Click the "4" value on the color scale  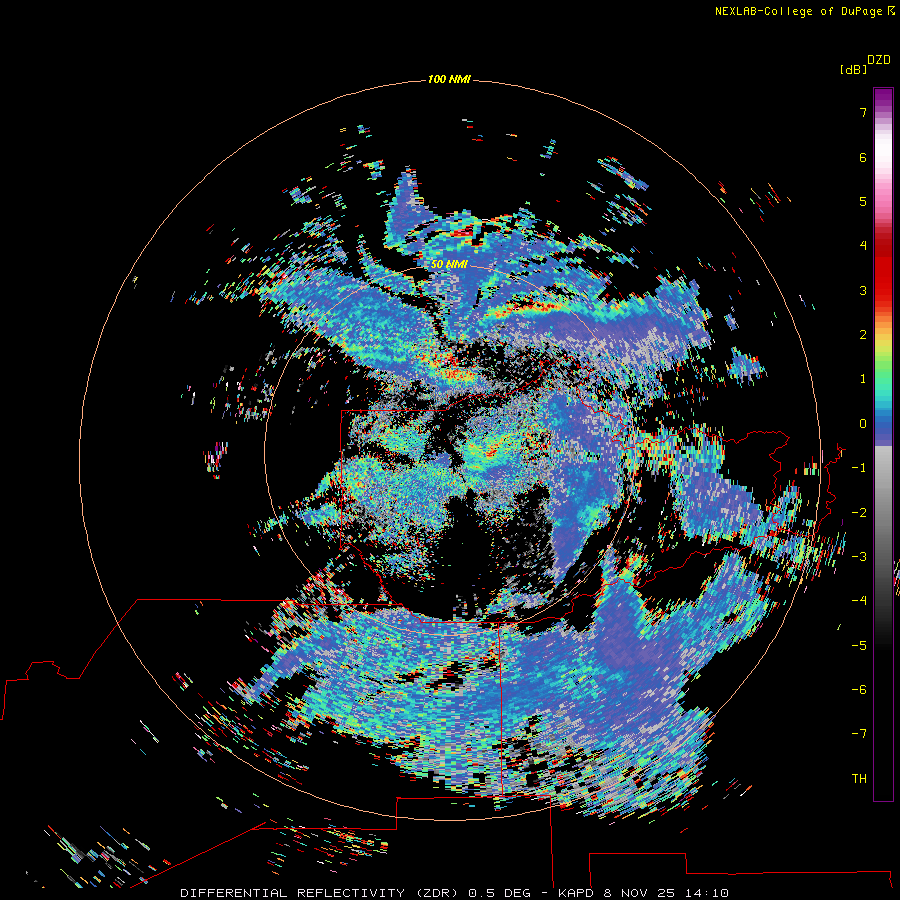pyautogui.click(x=863, y=246)
